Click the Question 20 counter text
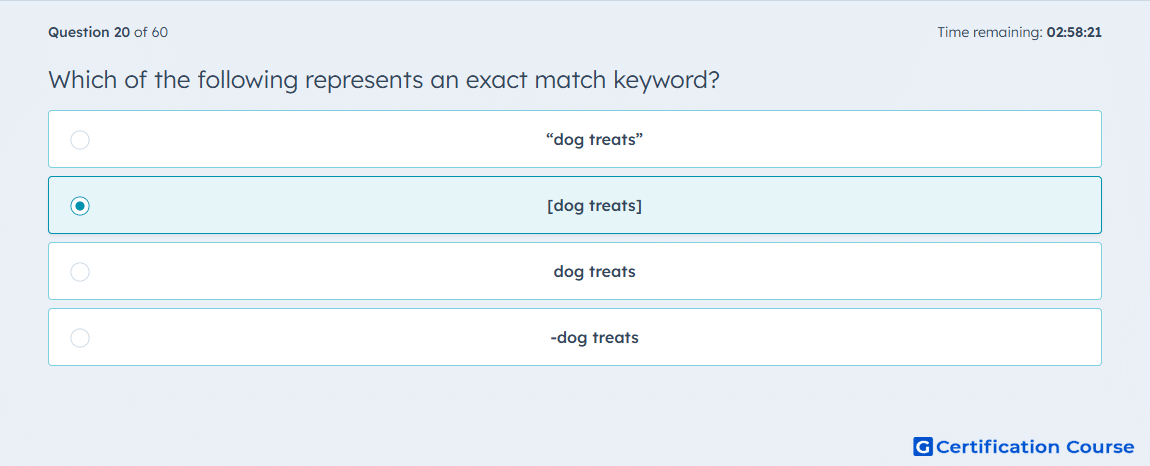The height and width of the screenshot is (466, 1150). coord(89,32)
